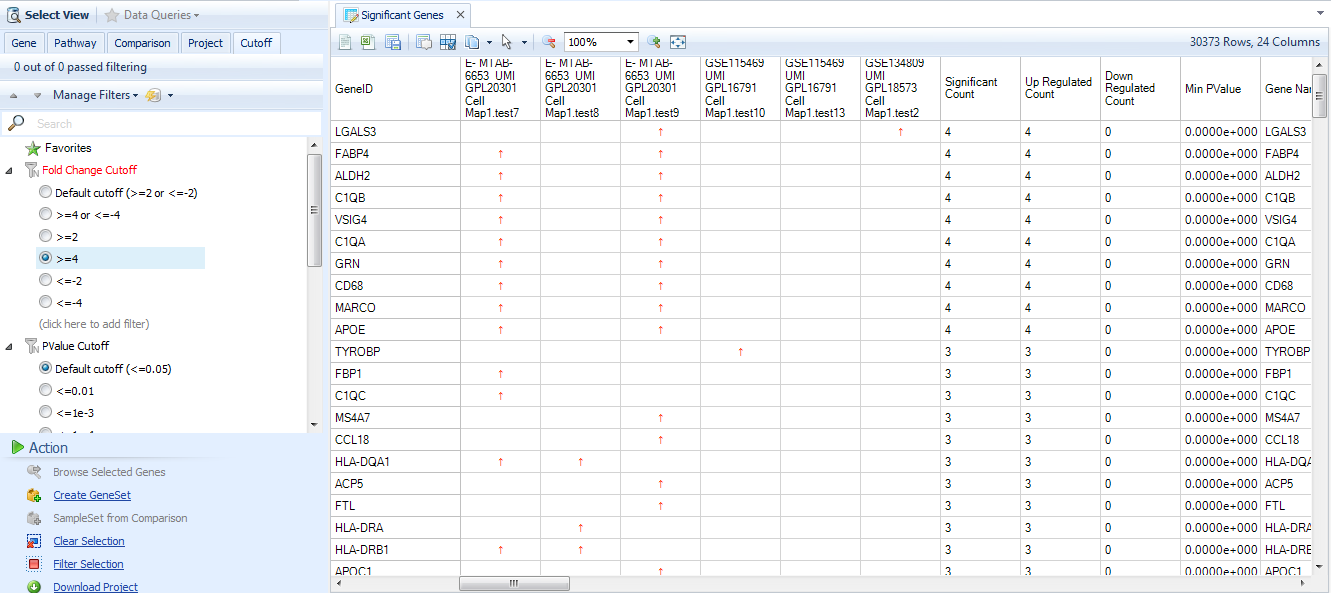Close the Significant Genes tab
The height and width of the screenshot is (593, 1331).
pyautogui.click(x=460, y=15)
